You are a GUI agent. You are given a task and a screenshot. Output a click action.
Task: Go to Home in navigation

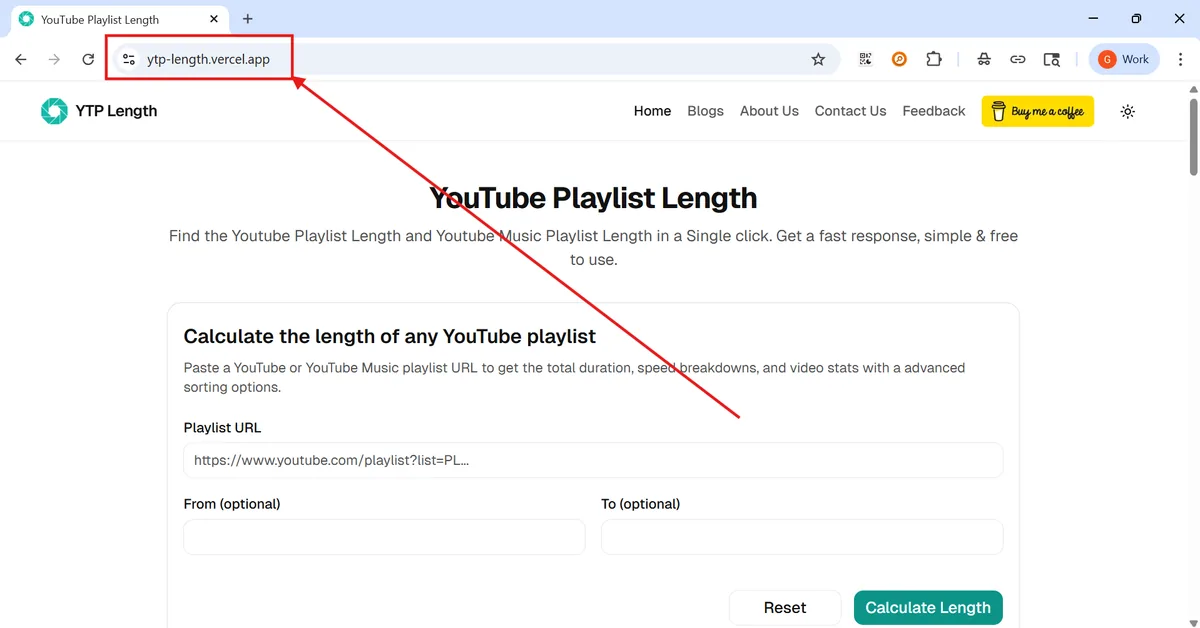pyautogui.click(x=652, y=111)
